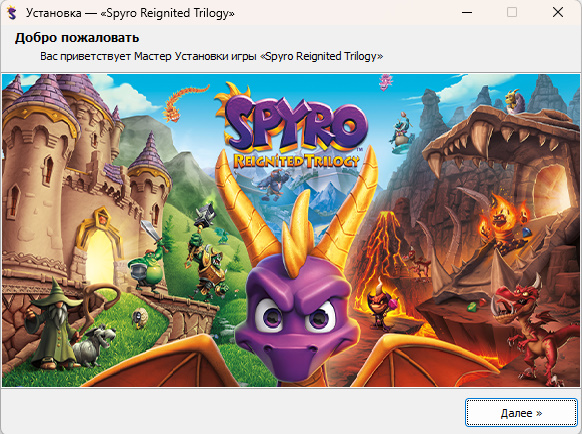582x434 pixels.
Task: Click the Spyro installer icon in title bar
Action: pyautogui.click(x=12, y=13)
